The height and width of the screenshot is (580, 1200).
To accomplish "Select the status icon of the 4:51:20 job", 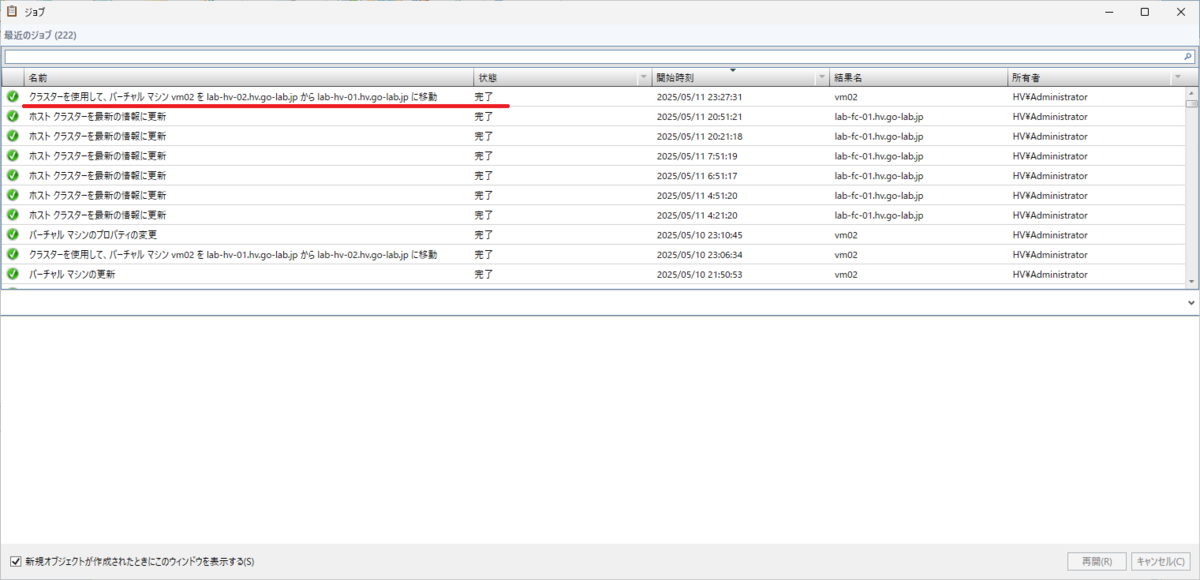I will 13,195.
